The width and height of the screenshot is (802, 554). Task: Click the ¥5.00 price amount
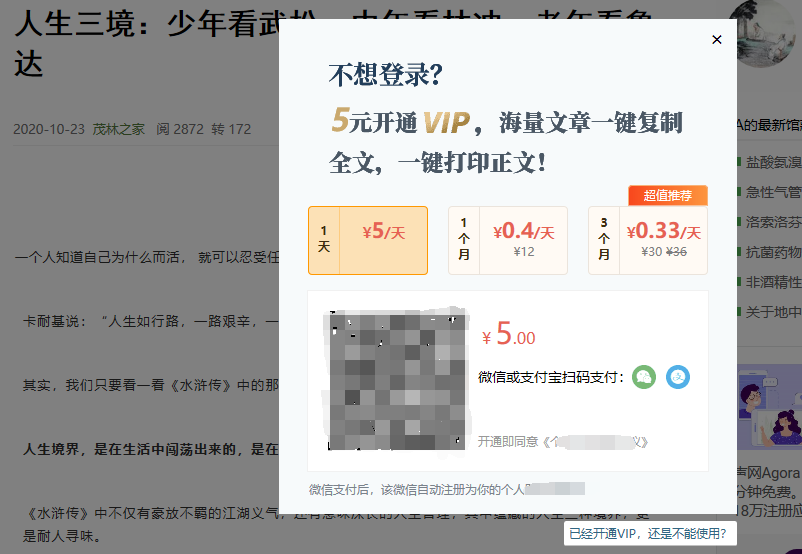coord(508,334)
